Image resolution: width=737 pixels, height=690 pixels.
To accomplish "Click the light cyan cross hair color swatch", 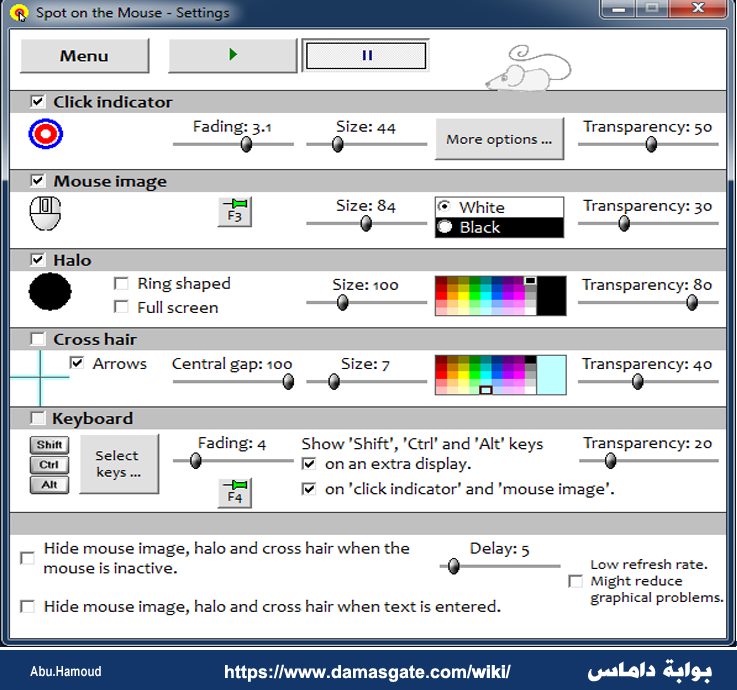I will [x=551, y=375].
